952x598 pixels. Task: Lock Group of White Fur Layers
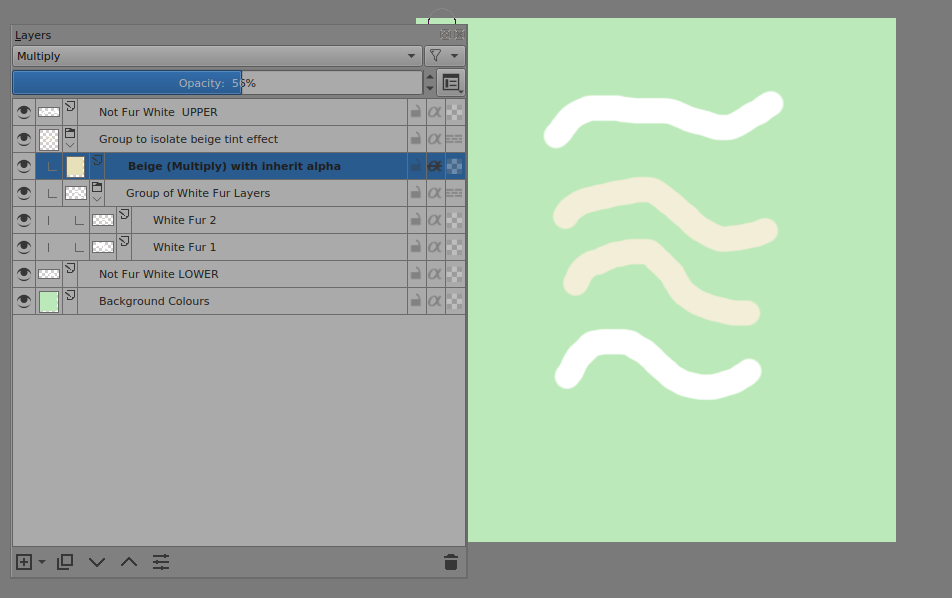click(x=416, y=193)
